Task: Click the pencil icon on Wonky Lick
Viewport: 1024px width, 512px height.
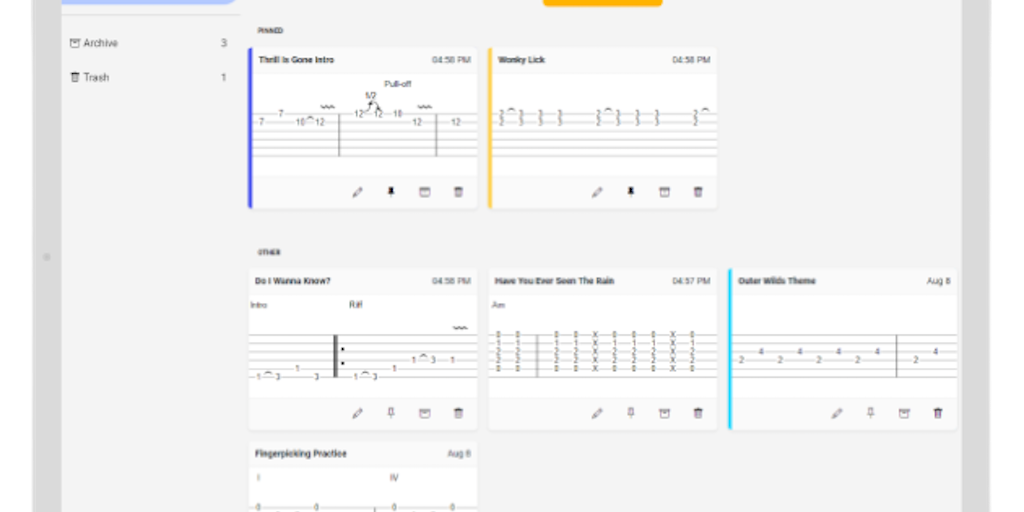Action: click(597, 192)
